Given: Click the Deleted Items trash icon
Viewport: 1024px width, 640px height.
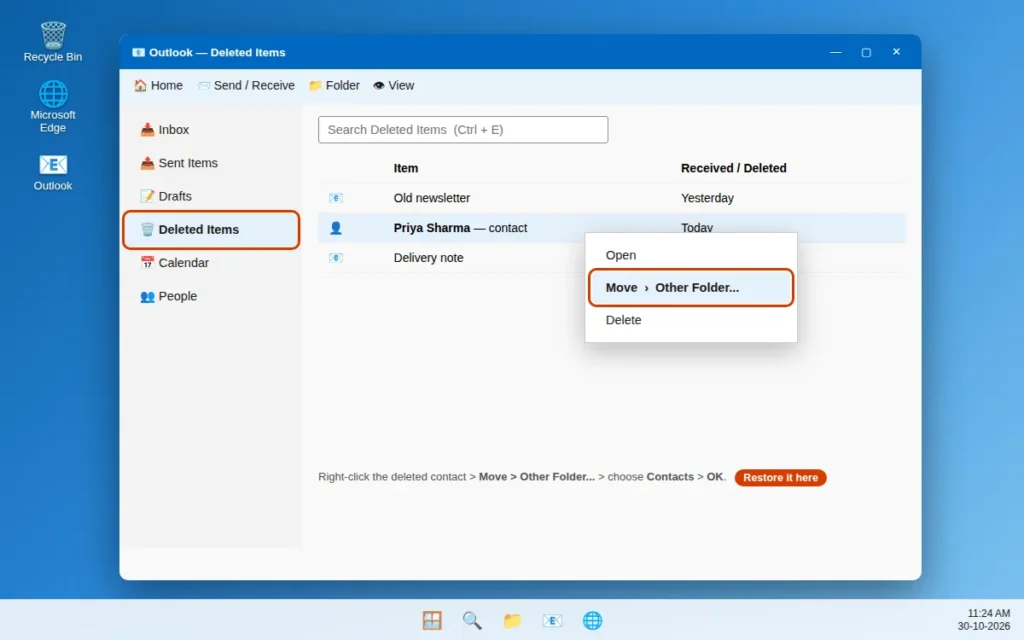Looking at the screenshot, I should click(x=148, y=230).
